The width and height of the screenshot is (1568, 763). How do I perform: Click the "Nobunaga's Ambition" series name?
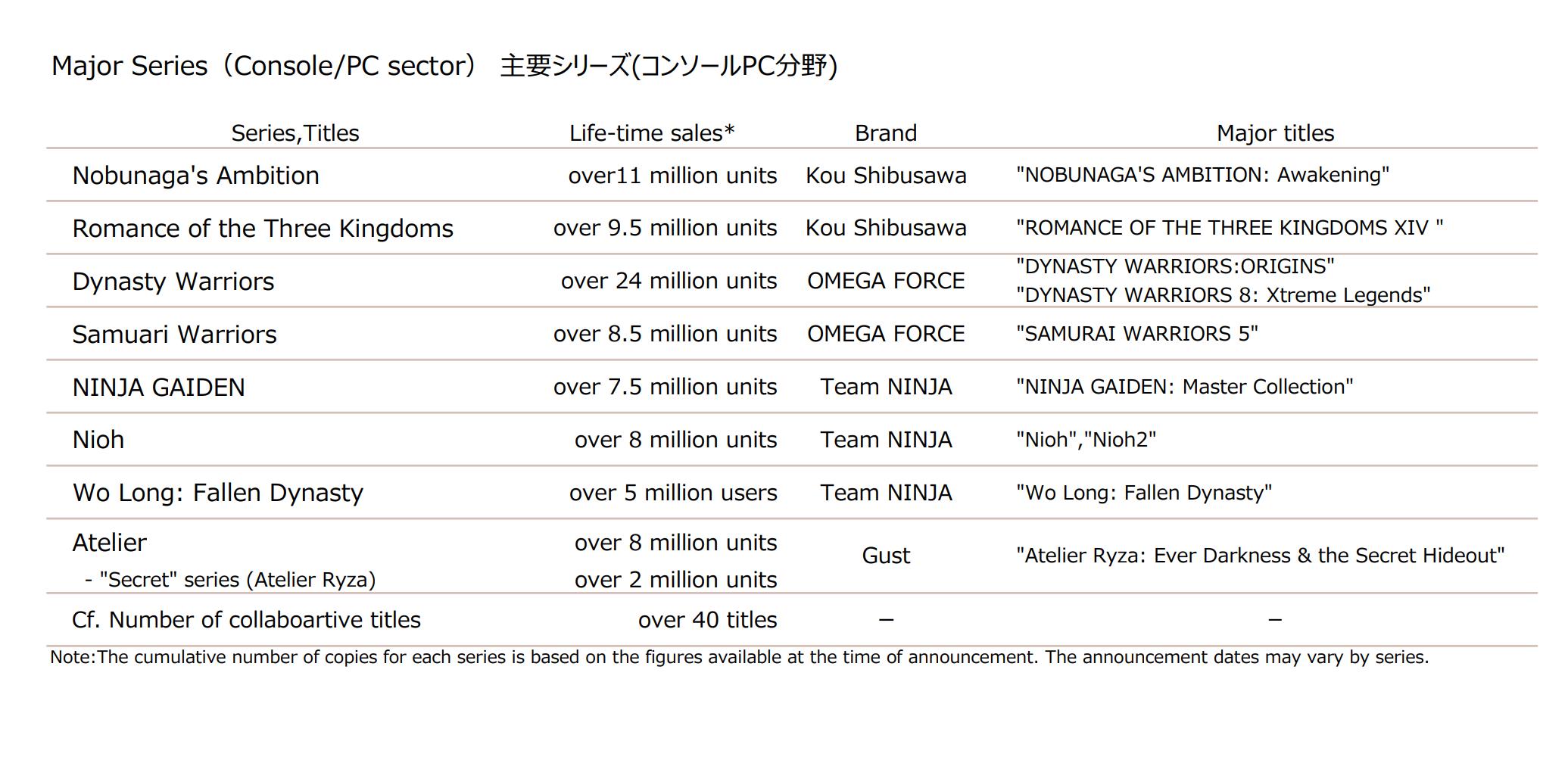(x=195, y=176)
